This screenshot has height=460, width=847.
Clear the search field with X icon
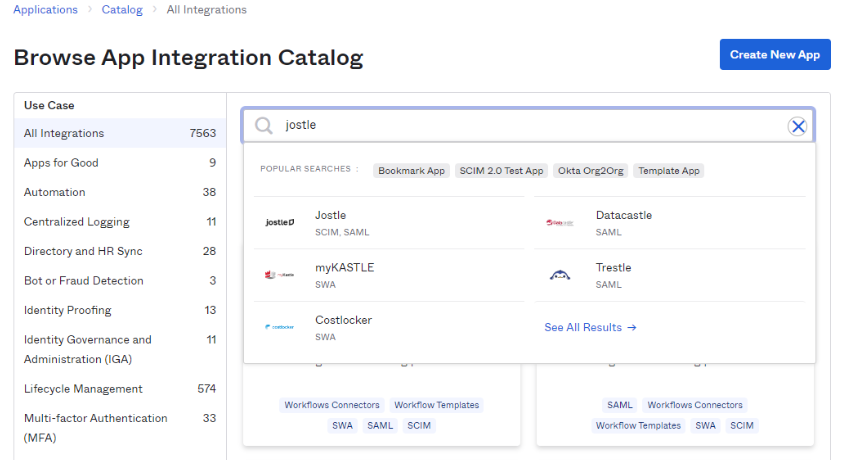(797, 126)
